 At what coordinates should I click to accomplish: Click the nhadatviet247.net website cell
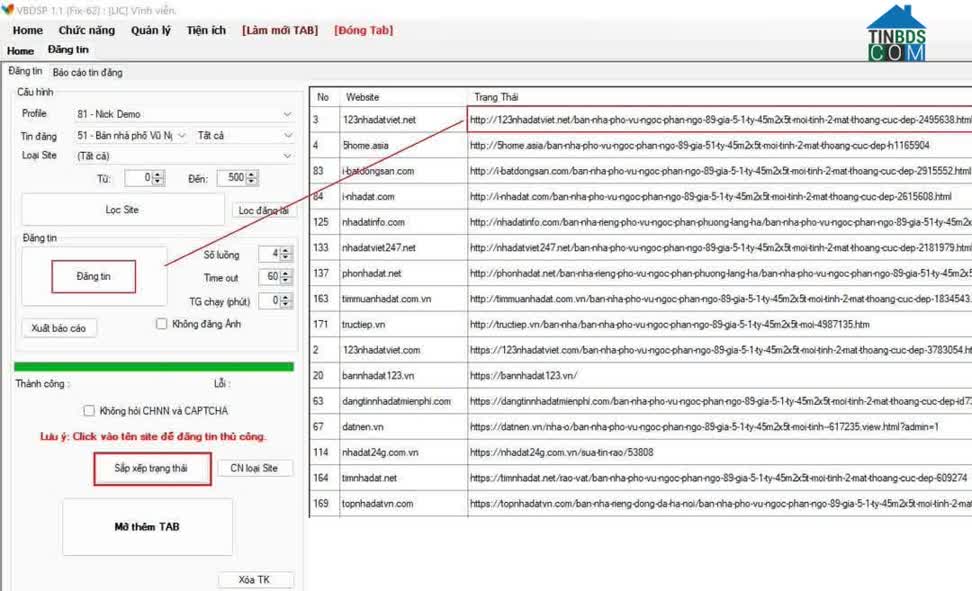click(404, 247)
